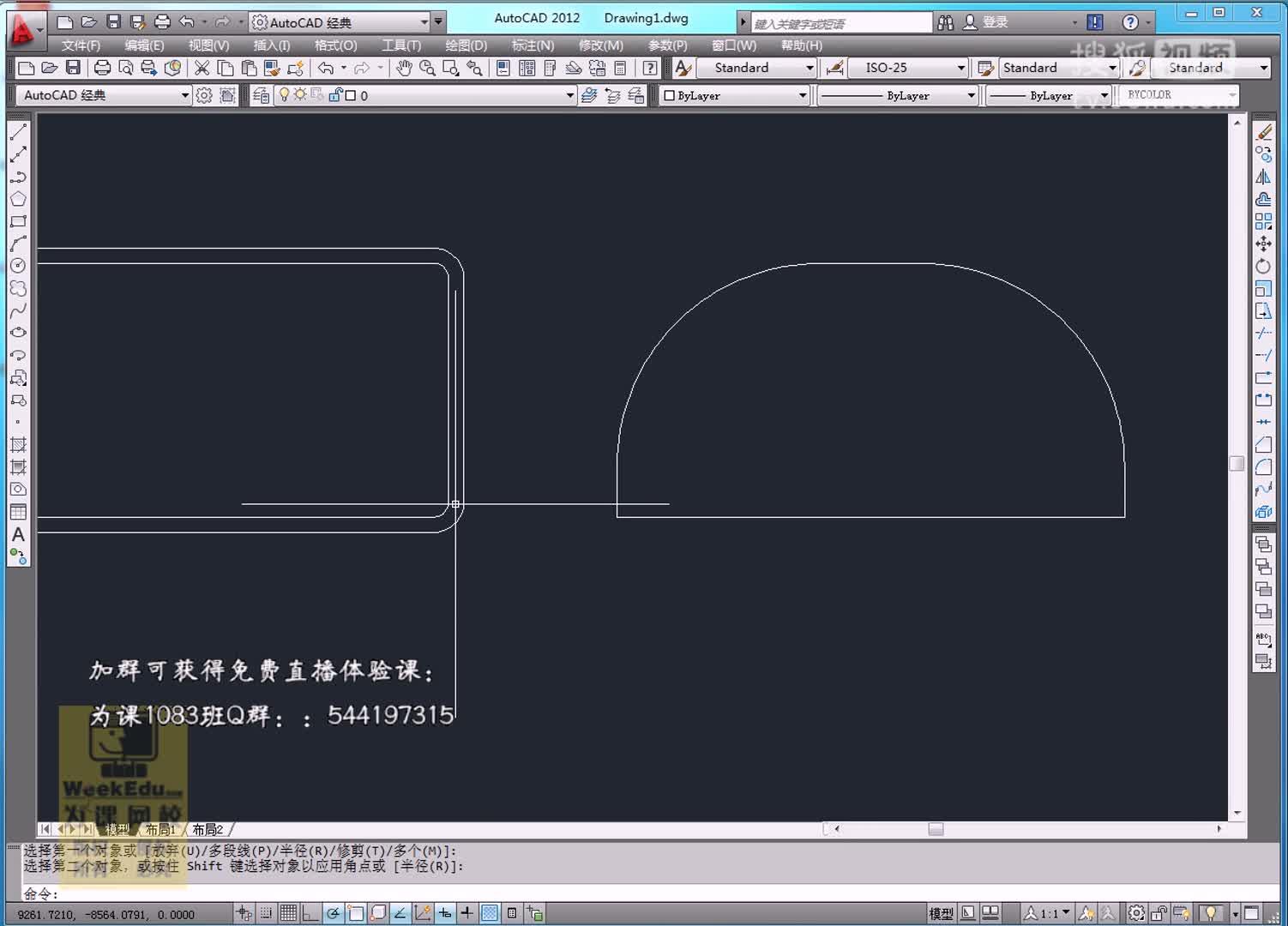This screenshot has height=926, width=1288.
Task: Open the Hatch tool
Action: click(18, 444)
